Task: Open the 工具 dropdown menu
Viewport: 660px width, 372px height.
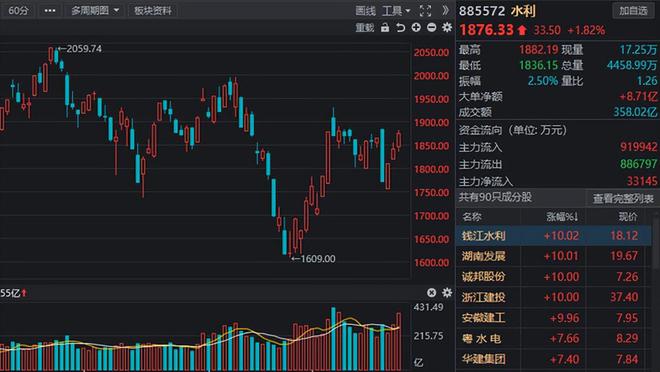Action: [396, 11]
